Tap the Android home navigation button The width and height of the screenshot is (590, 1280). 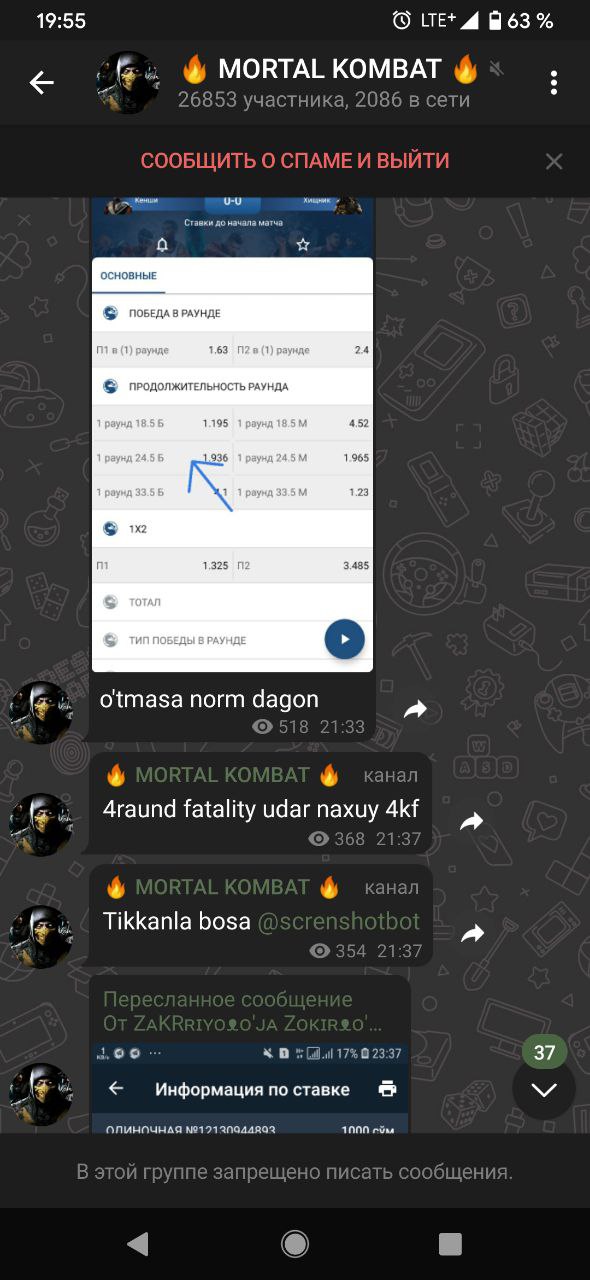[295, 1243]
